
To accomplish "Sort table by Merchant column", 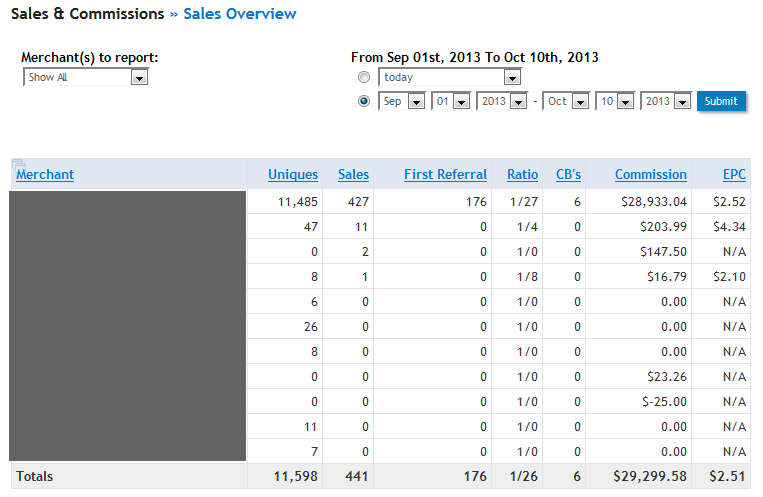I will click(x=45, y=174).
